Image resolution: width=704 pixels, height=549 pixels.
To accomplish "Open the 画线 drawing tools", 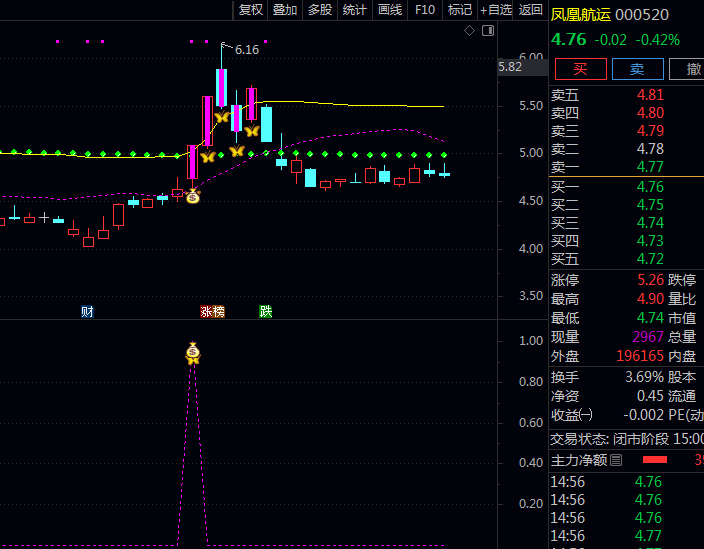I will [x=389, y=10].
